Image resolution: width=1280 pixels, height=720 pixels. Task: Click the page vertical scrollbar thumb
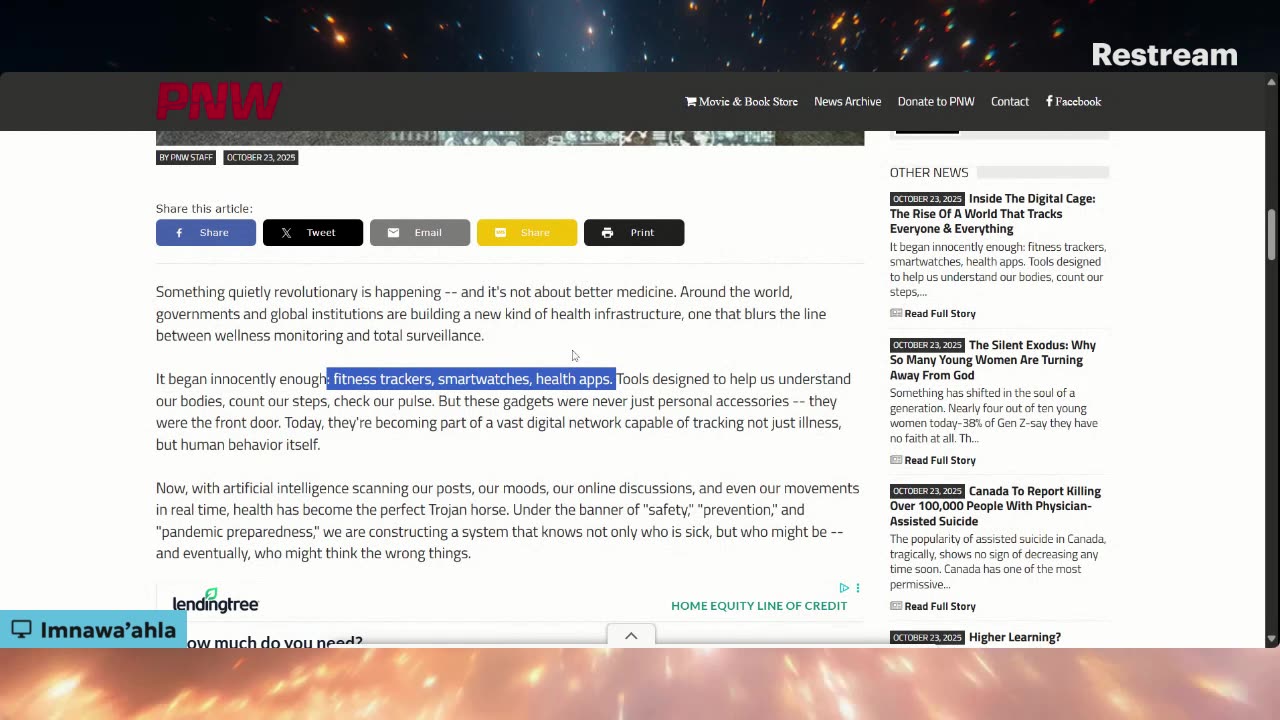tap(1272, 233)
